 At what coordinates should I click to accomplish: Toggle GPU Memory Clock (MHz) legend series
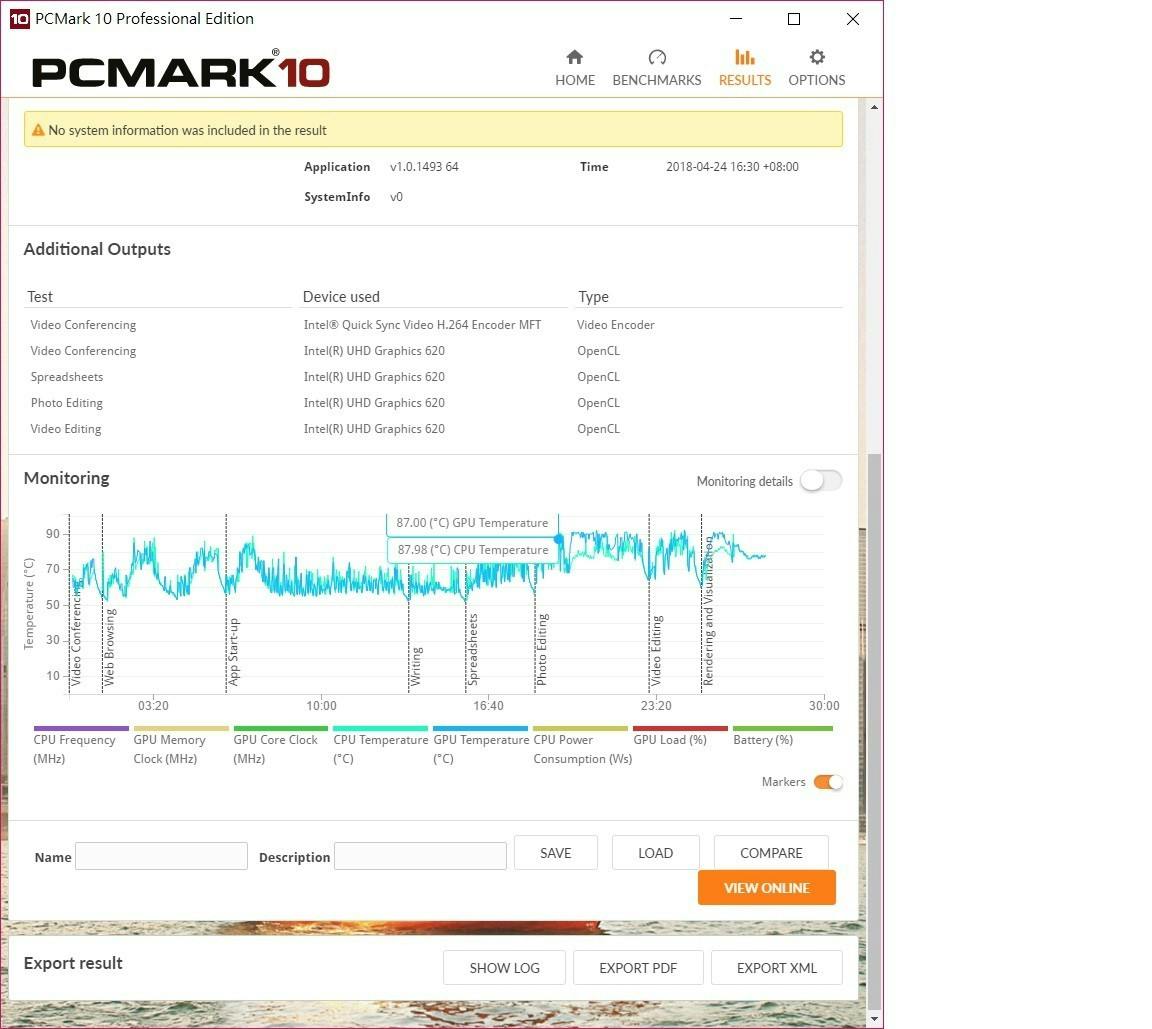coord(181,745)
